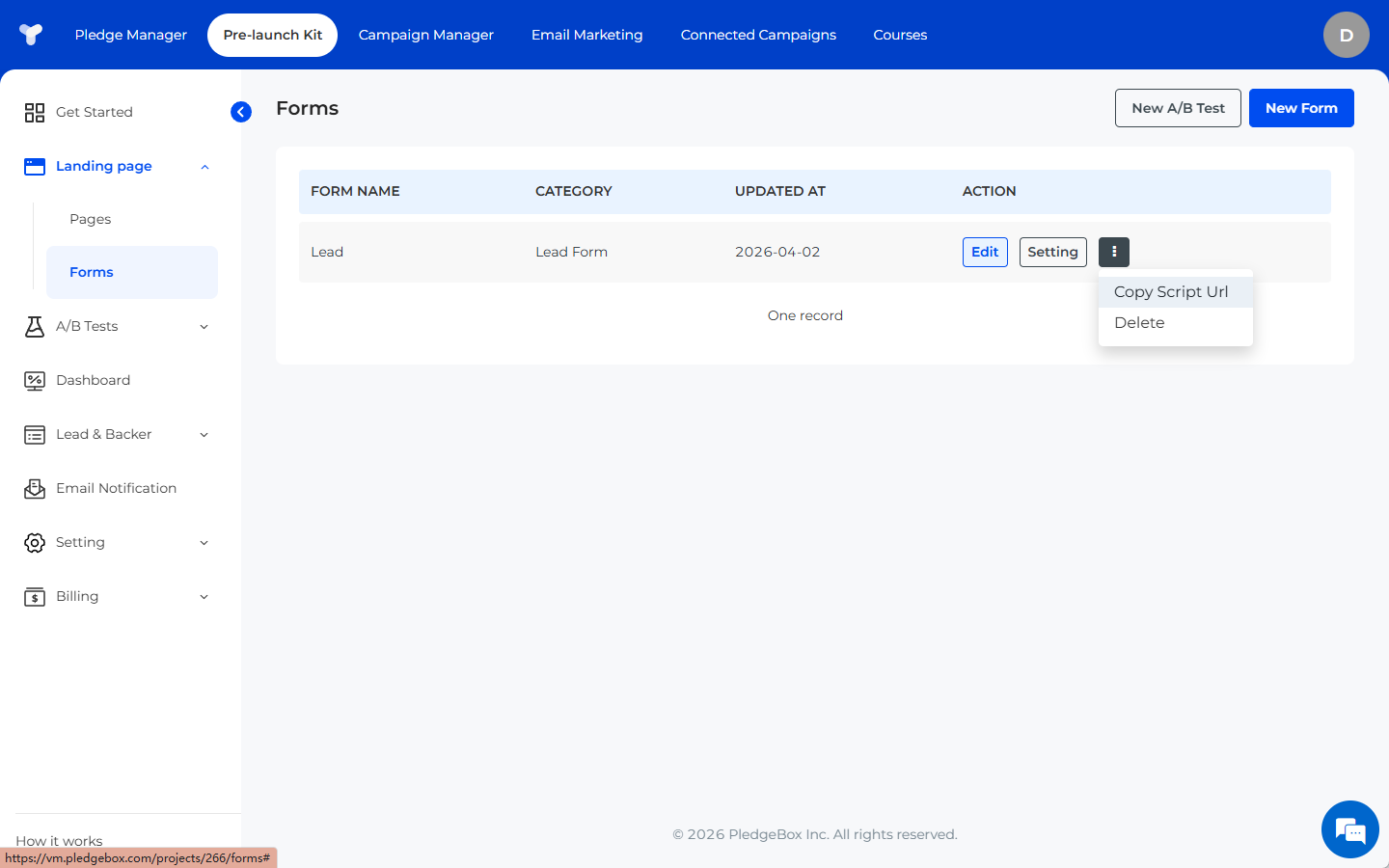1389x868 pixels.
Task: Open the live chat bubble icon
Action: 1349,829
